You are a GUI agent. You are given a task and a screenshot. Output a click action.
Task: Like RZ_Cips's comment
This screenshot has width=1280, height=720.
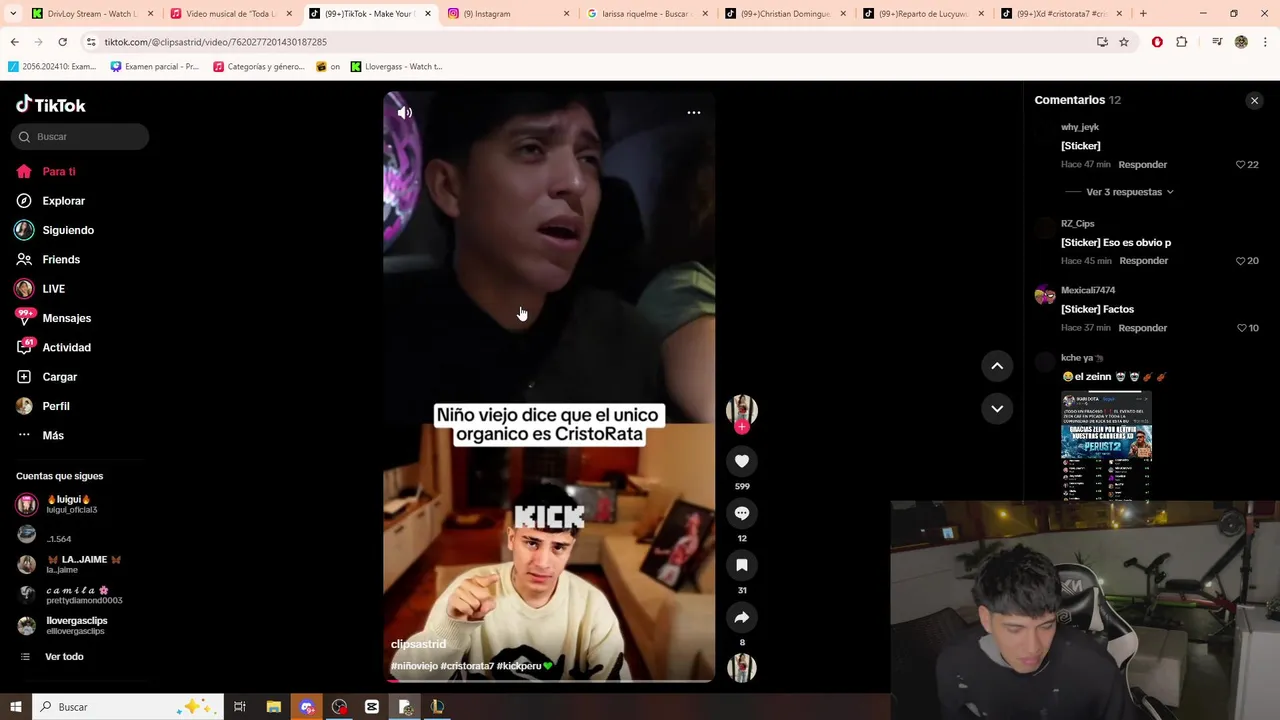click(1241, 261)
